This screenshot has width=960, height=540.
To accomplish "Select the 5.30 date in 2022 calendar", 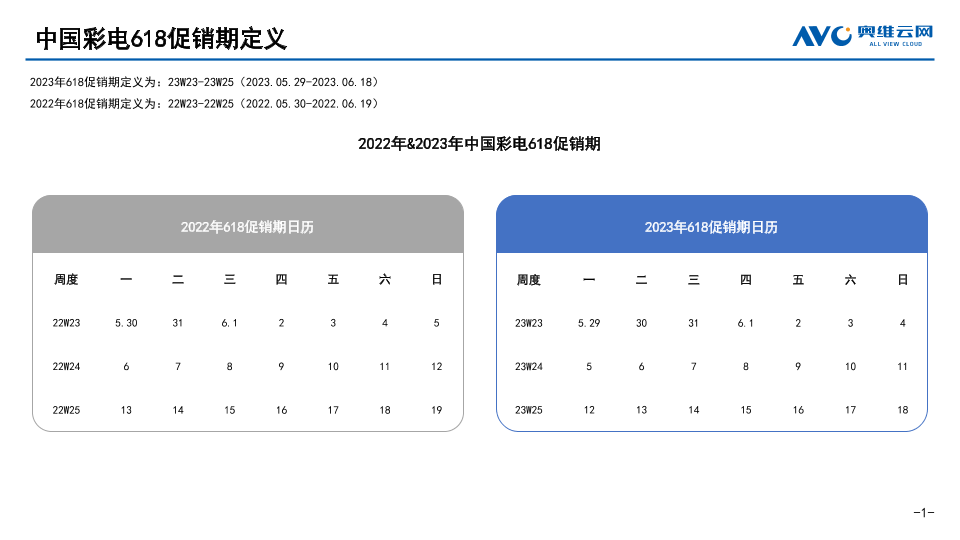I will [x=126, y=323].
